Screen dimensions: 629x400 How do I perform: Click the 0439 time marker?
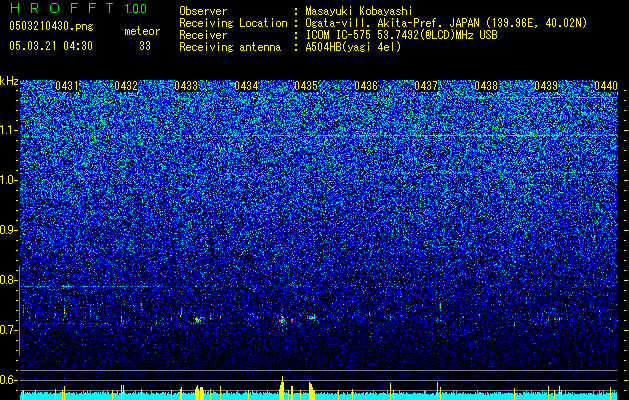546,86
